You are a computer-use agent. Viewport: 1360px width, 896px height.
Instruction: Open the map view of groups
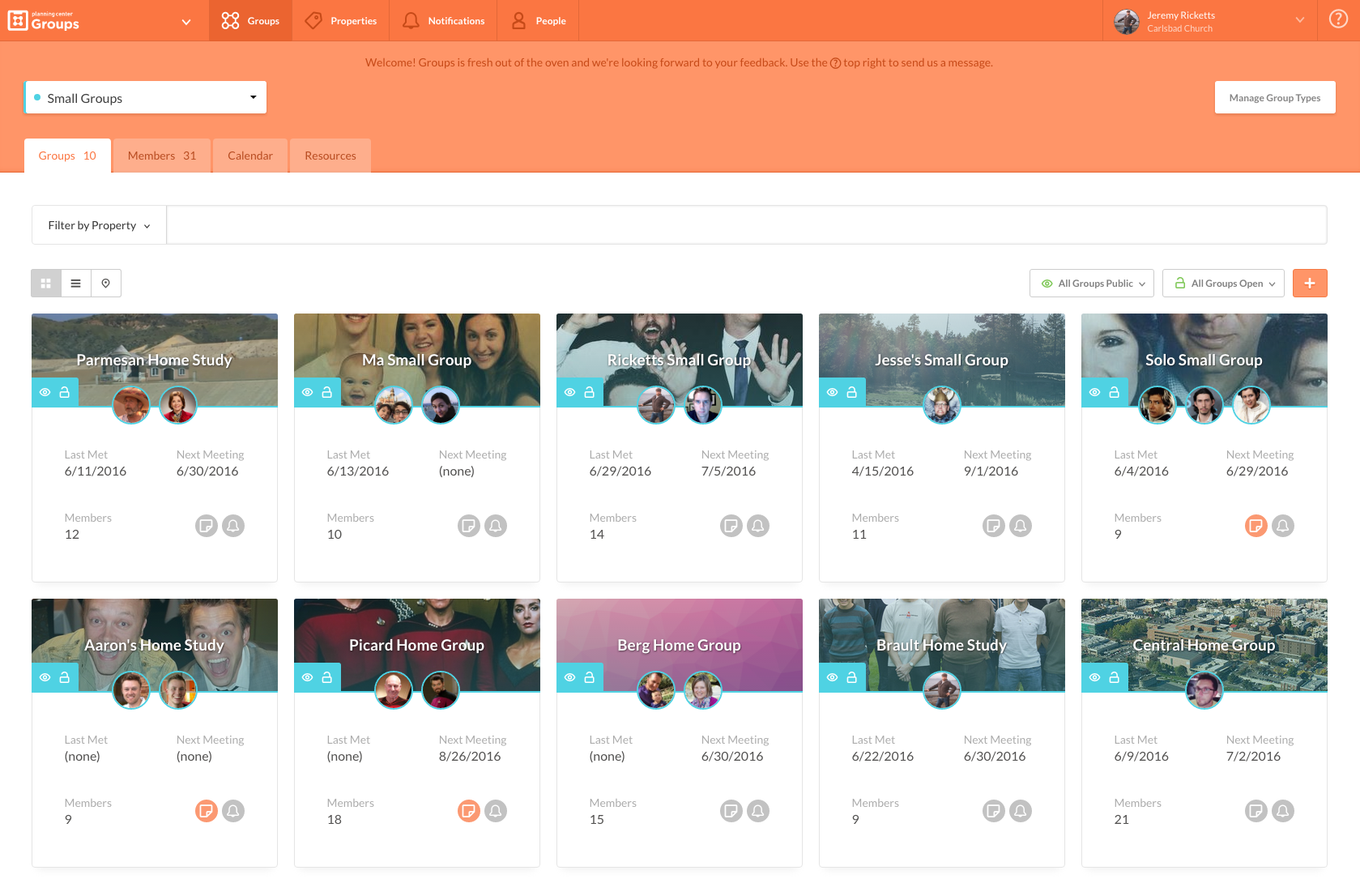(106, 283)
